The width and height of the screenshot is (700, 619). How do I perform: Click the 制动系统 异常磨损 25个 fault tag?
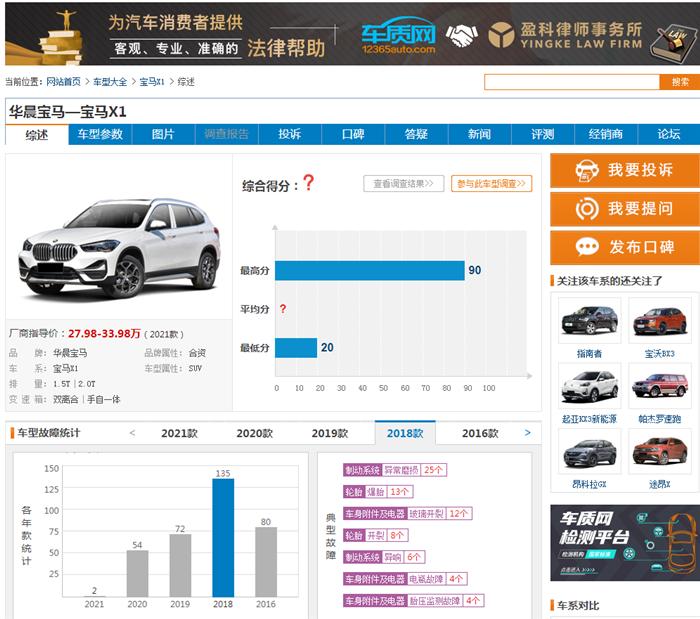[395, 470]
